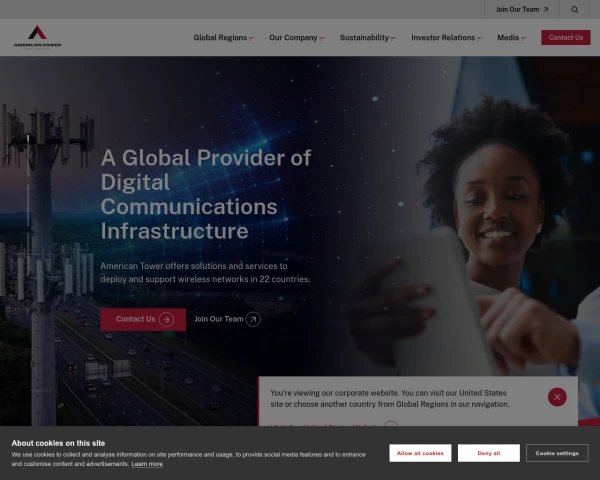Click the Deny all cookies button
The image size is (600, 480).
click(489, 453)
